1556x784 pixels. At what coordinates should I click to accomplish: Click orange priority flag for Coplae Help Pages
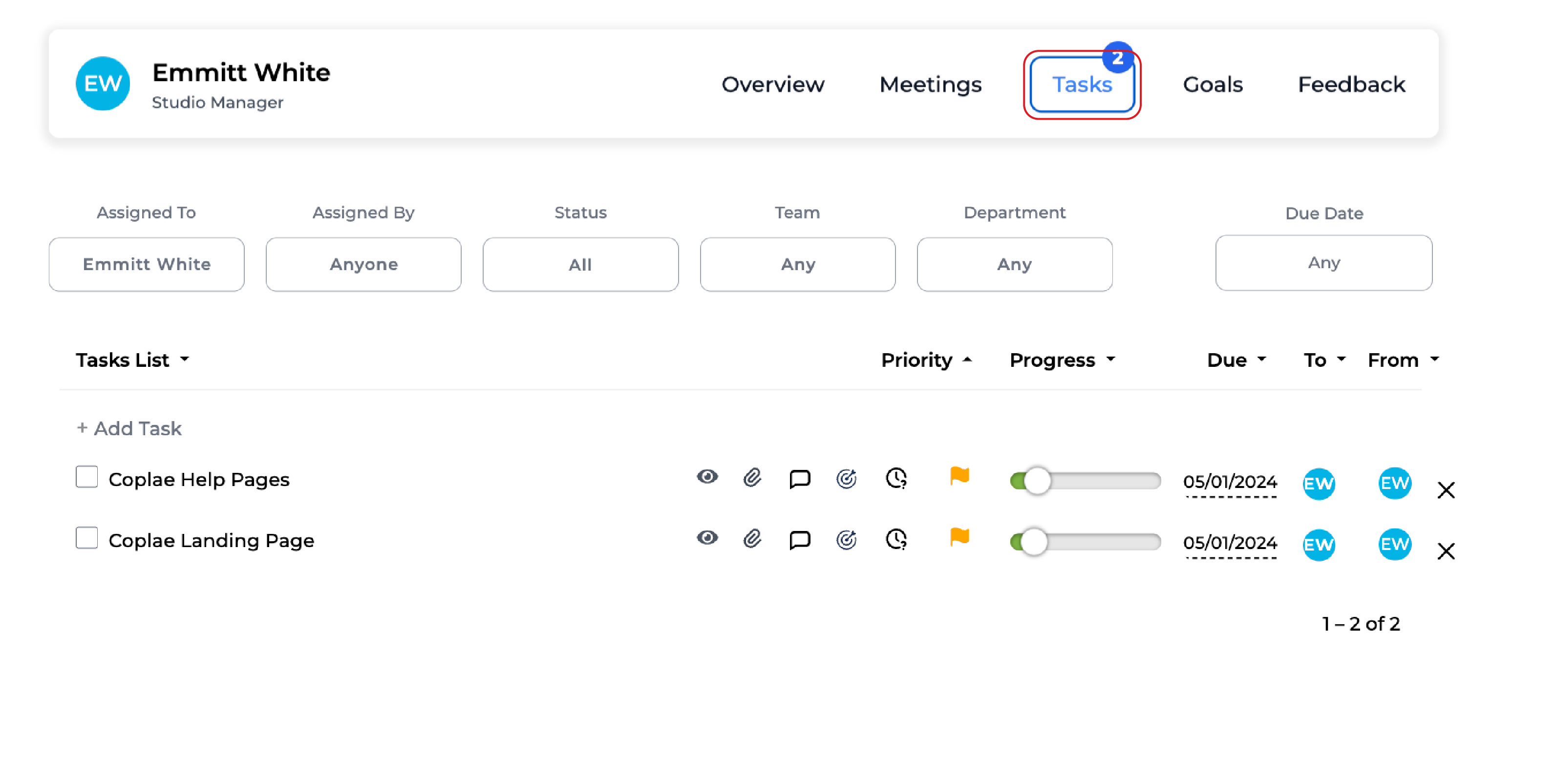[x=959, y=476]
